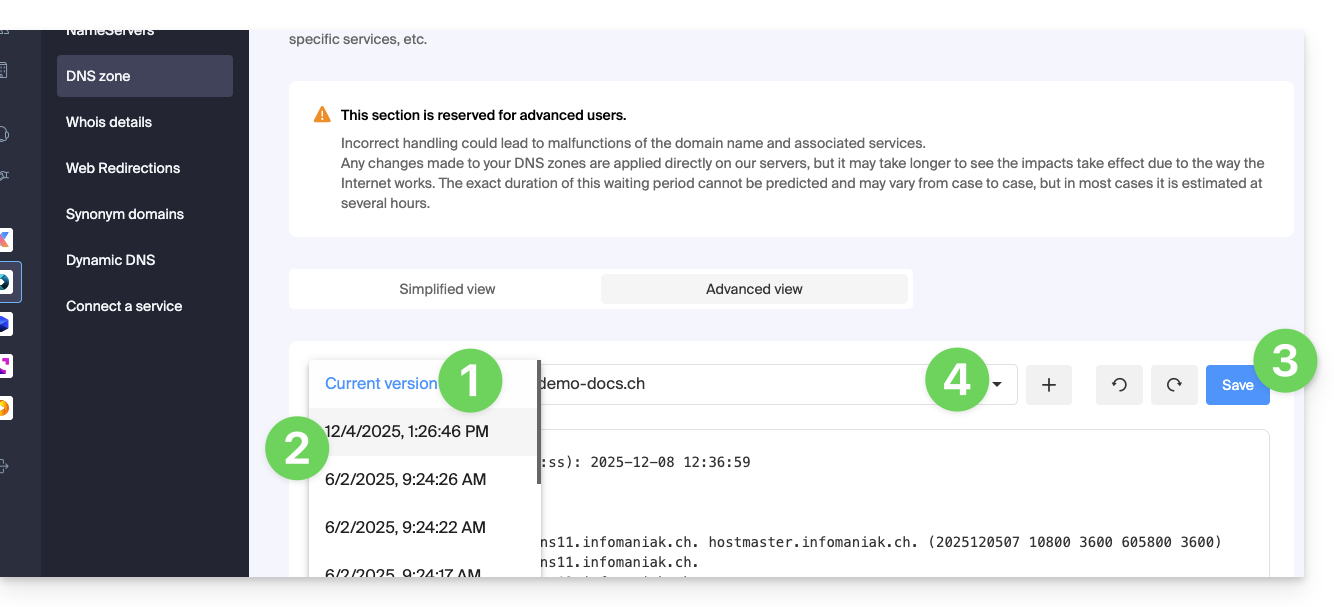The height and width of the screenshot is (607, 1334).
Task: Click the orange circular app icon in left rail
Action: (x=5, y=408)
